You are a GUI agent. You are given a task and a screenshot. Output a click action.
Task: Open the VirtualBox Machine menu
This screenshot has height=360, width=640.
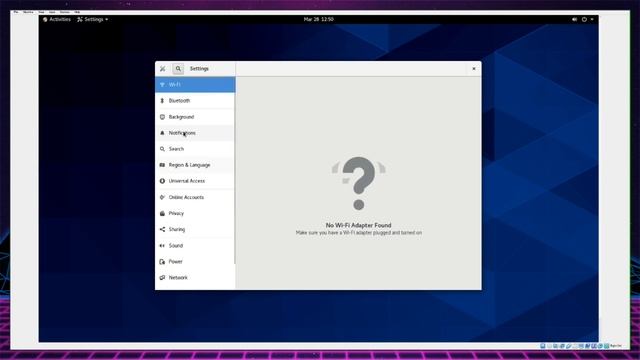point(28,12)
